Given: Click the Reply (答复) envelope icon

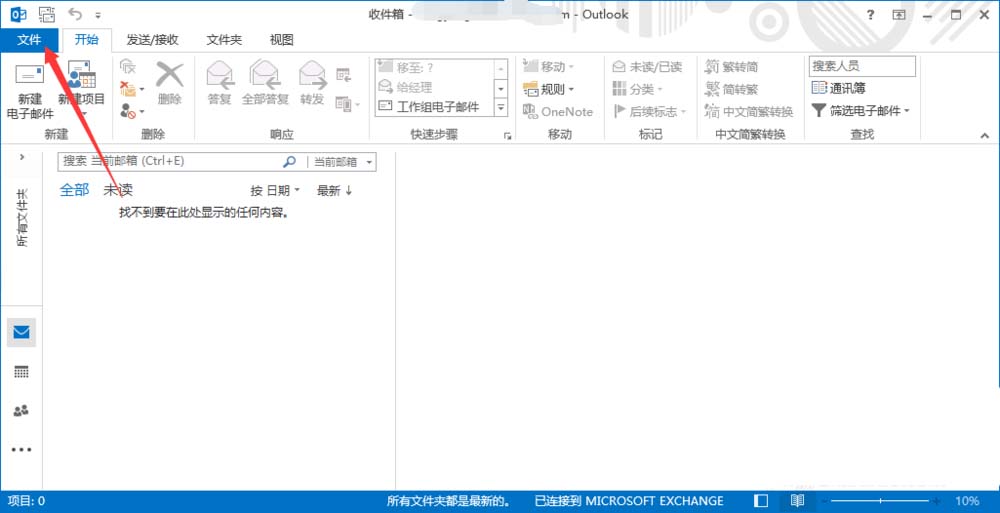Looking at the screenshot, I should (x=219, y=76).
